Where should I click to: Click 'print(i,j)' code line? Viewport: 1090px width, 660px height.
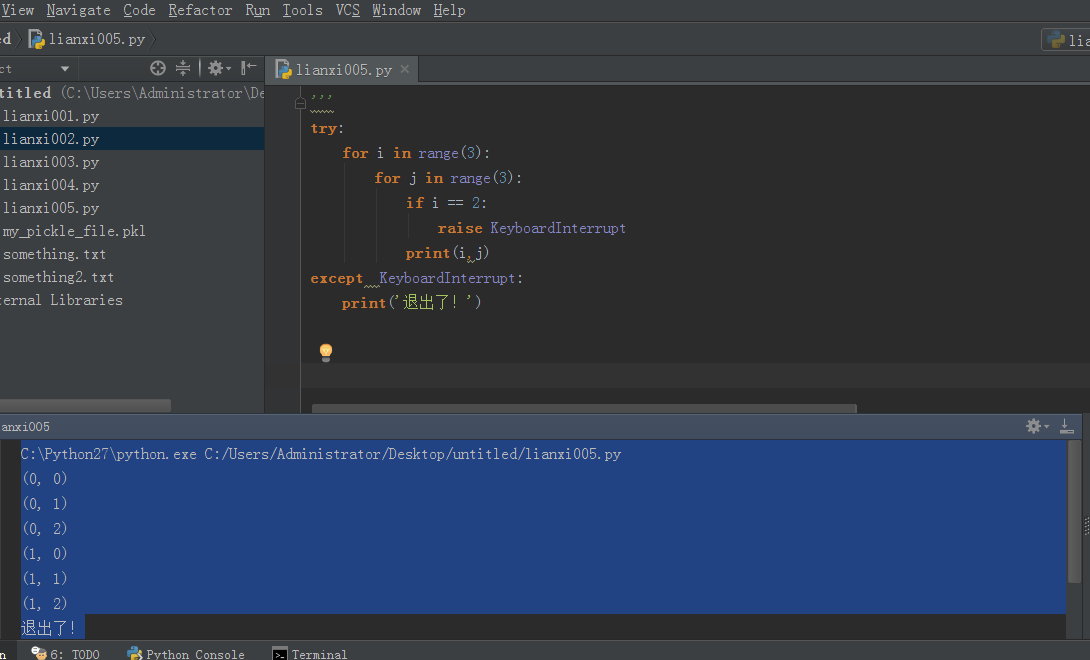tap(448, 253)
